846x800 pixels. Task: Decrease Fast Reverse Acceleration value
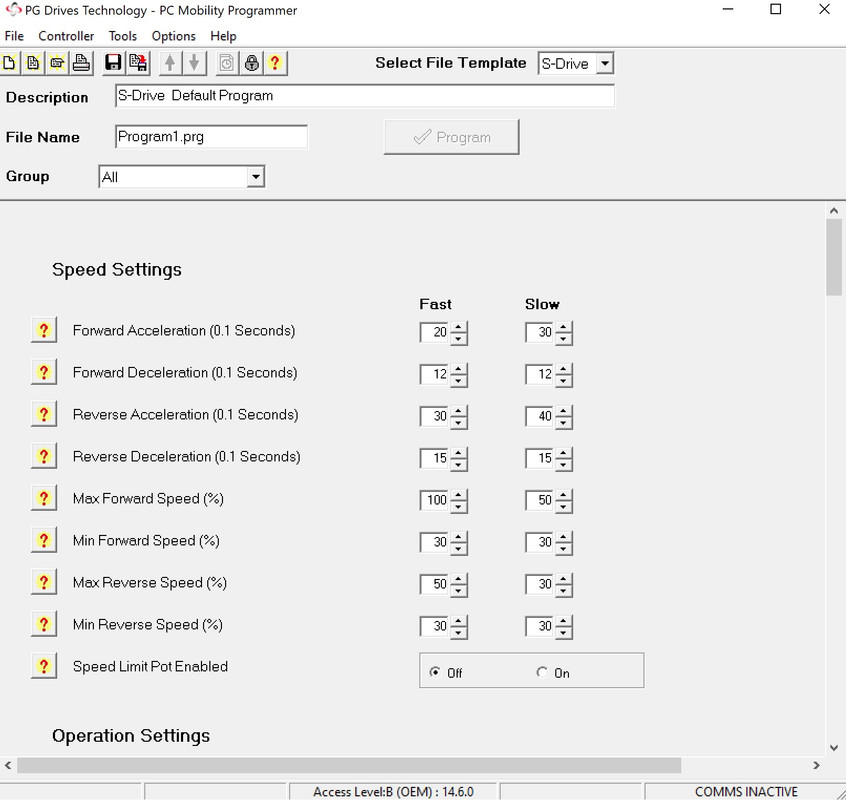pyautogui.click(x=459, y=423)
